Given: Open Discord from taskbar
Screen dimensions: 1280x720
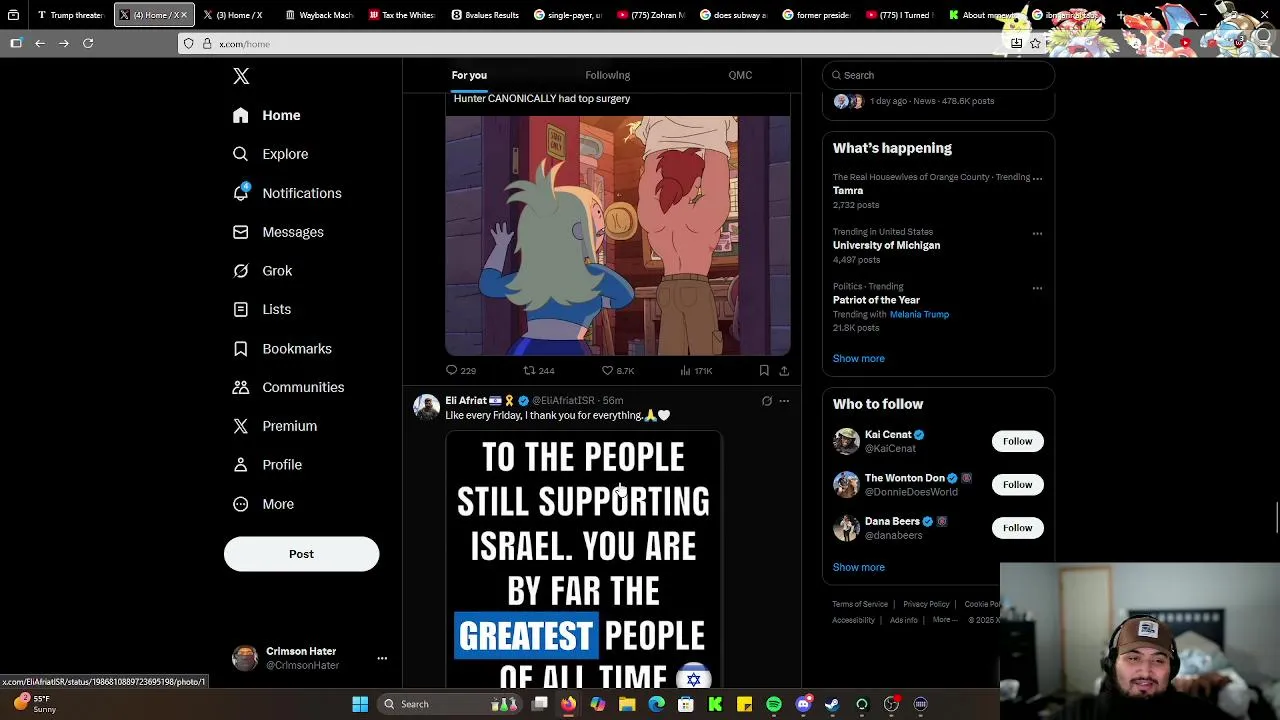Looking at the screenshot, I should 803,704.
